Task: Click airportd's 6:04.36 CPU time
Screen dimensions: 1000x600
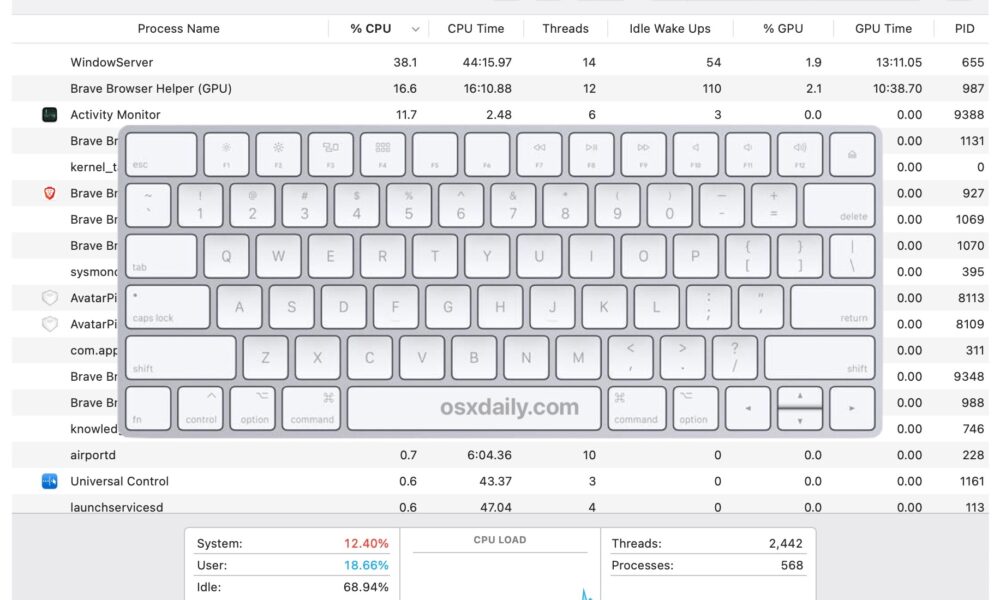Action: [x=489, y=455]
